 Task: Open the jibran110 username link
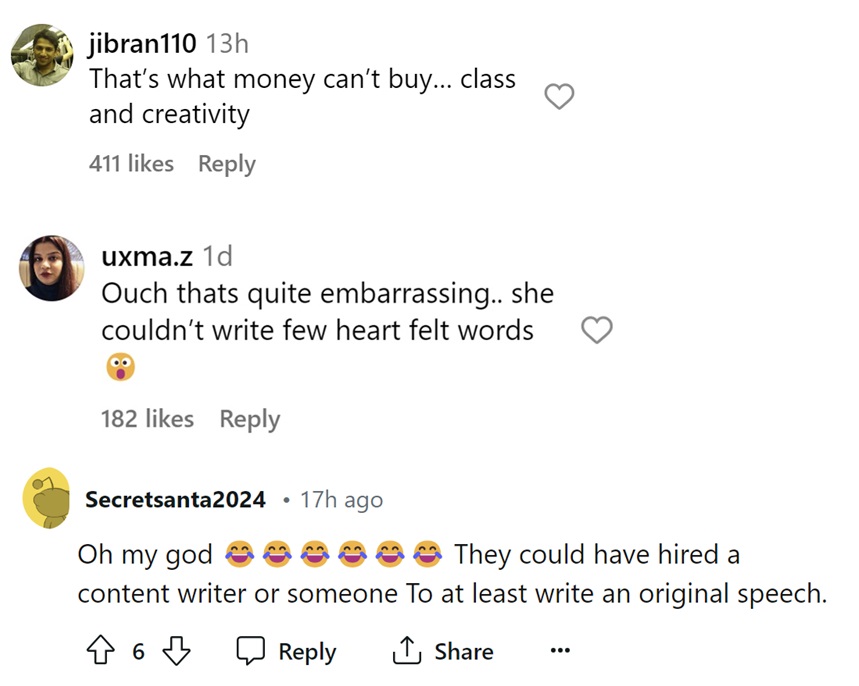pyautogui.click(x=142, y=43)
